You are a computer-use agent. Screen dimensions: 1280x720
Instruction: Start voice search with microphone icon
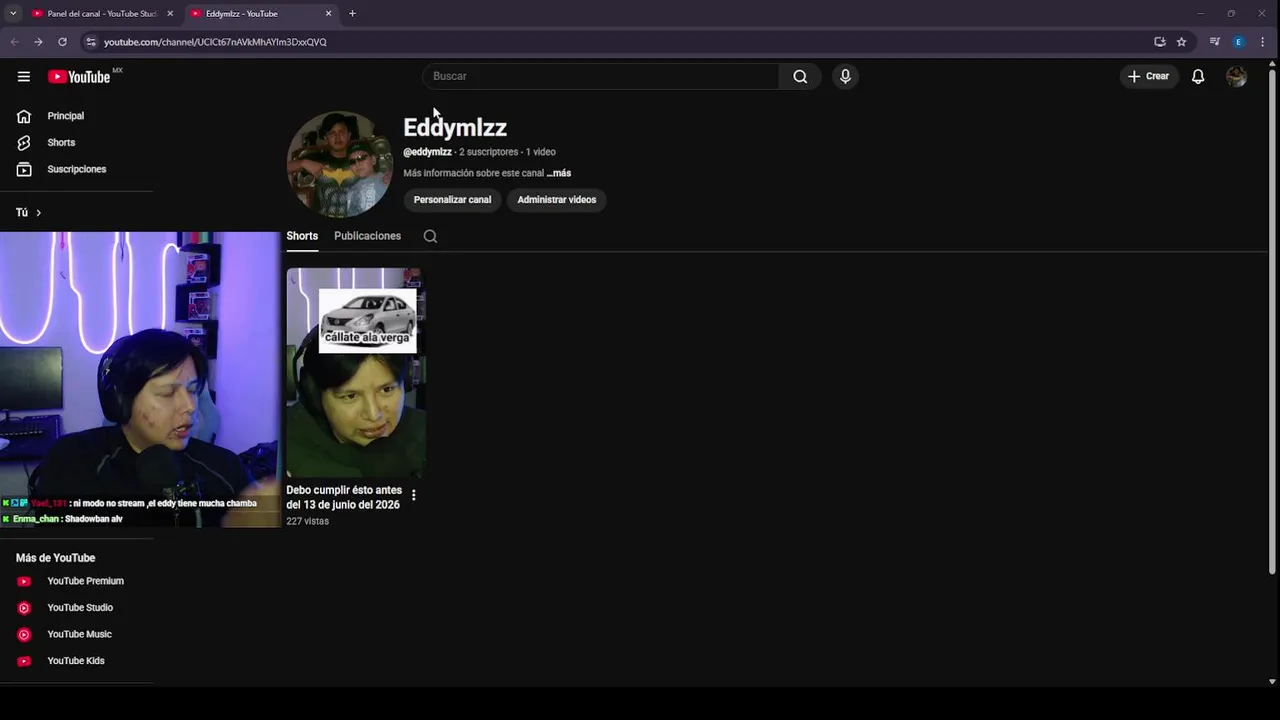pos(845,77)
